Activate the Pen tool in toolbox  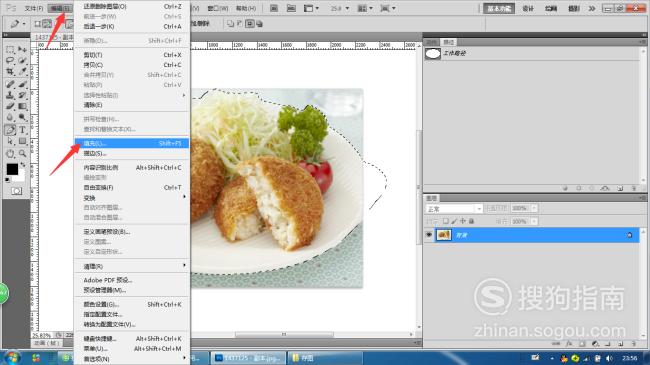point(10,130)
